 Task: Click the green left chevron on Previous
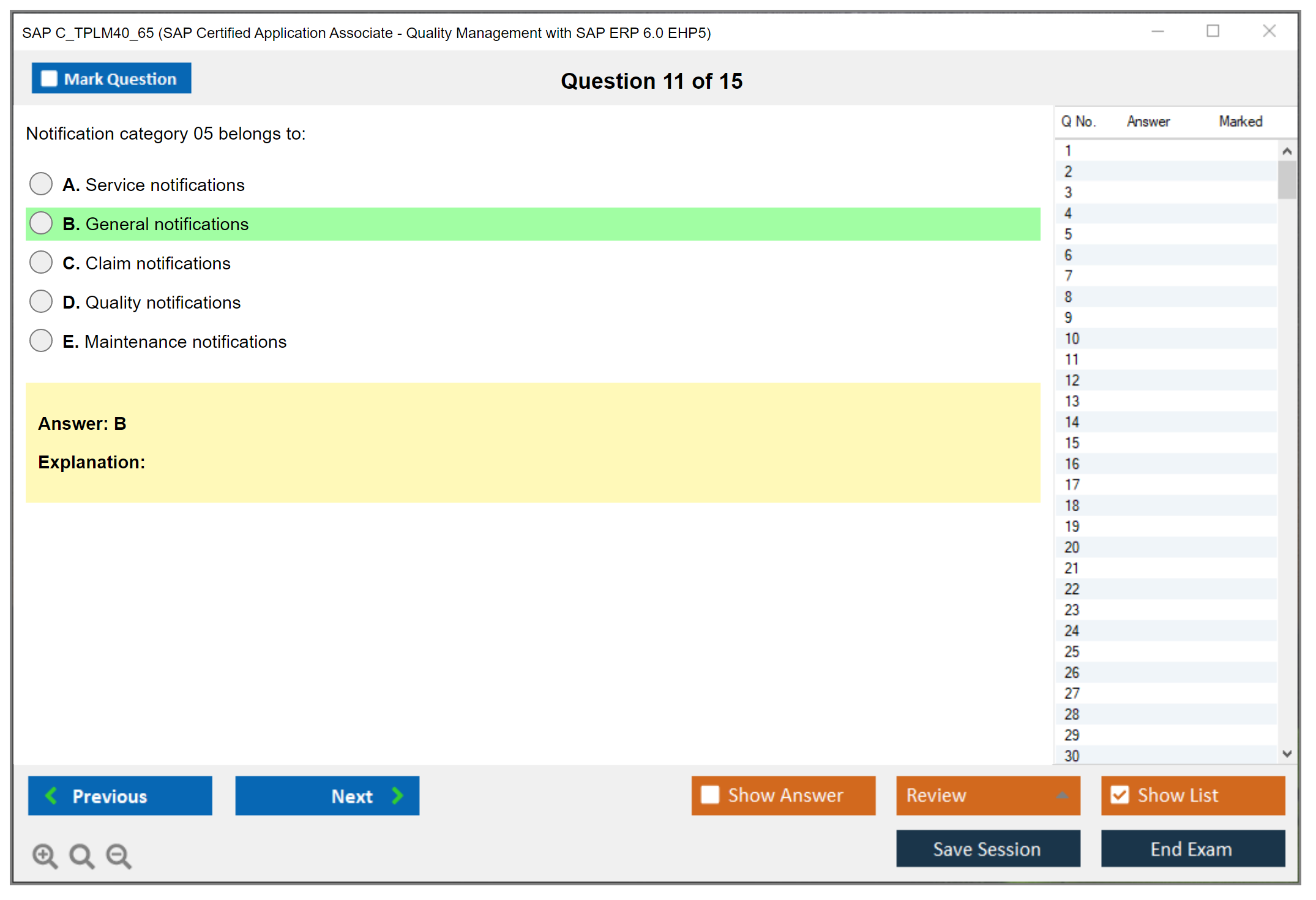click(x=51, y=795)
